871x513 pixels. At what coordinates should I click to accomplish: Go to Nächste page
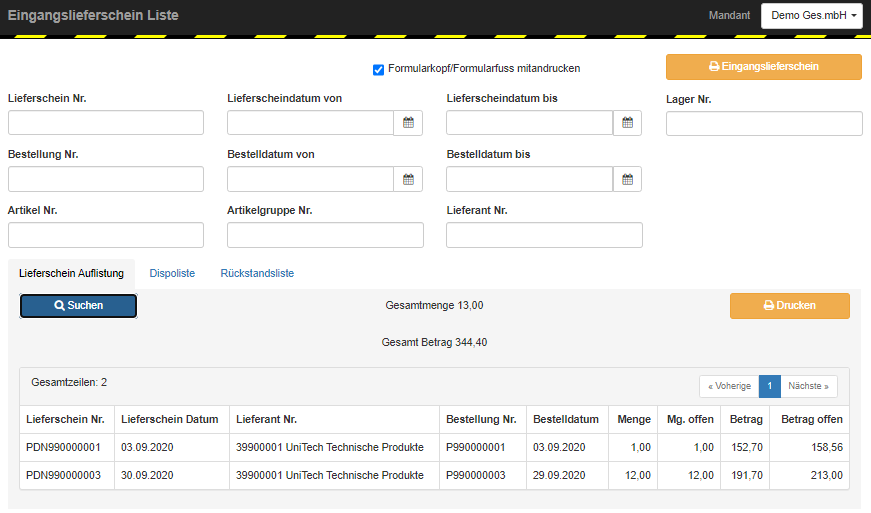pyautogui.click(x=808, y=386)
